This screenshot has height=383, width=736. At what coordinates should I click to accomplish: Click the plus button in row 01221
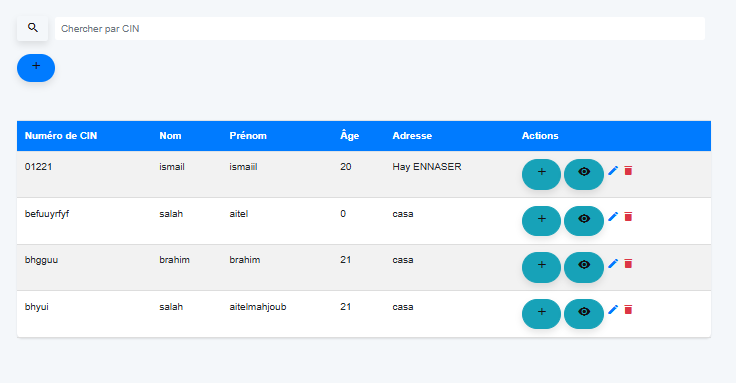[541, 174]
